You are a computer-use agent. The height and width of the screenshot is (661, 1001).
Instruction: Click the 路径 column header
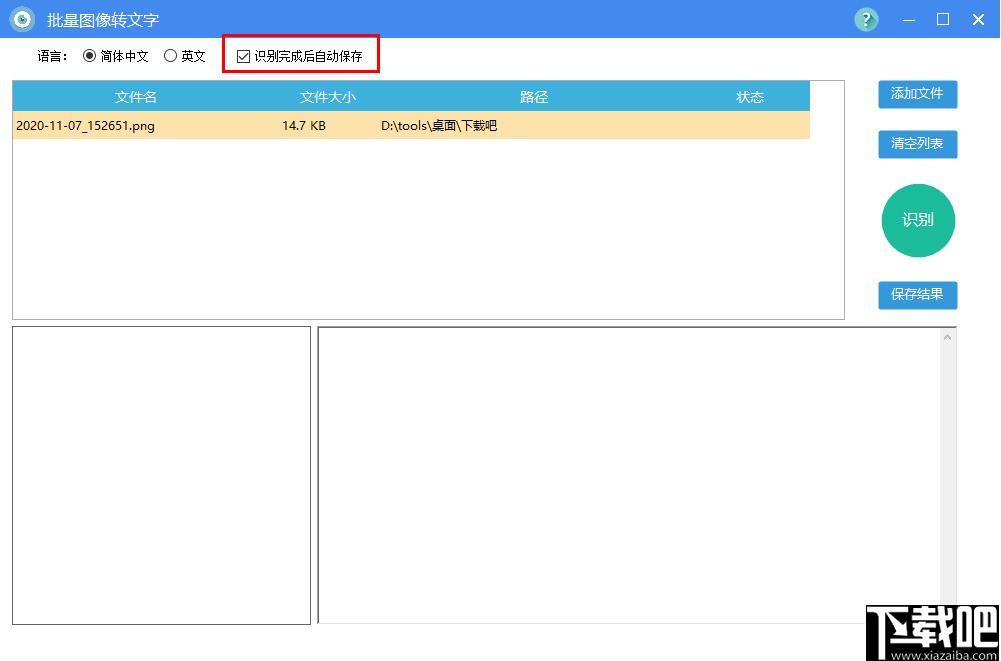(x=534, y=97)
